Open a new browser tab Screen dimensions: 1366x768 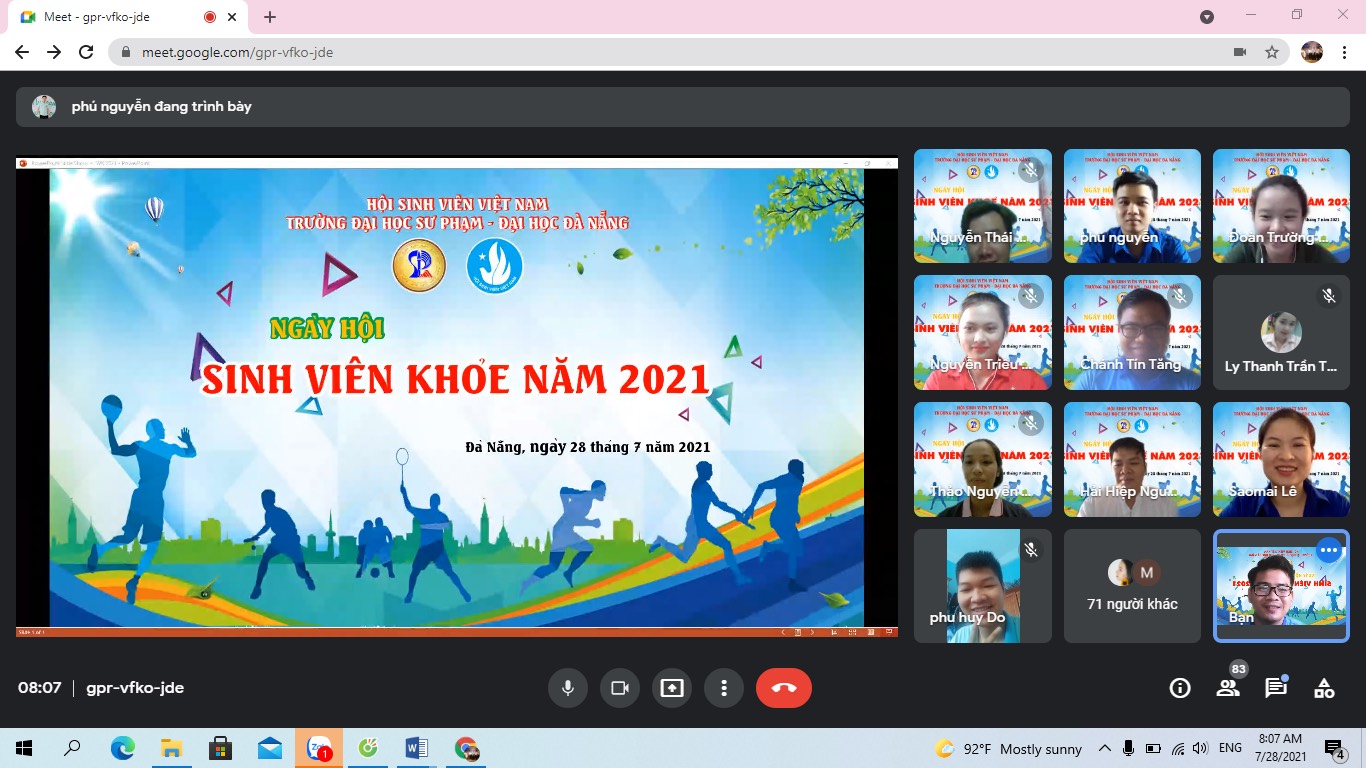[270, 17]
